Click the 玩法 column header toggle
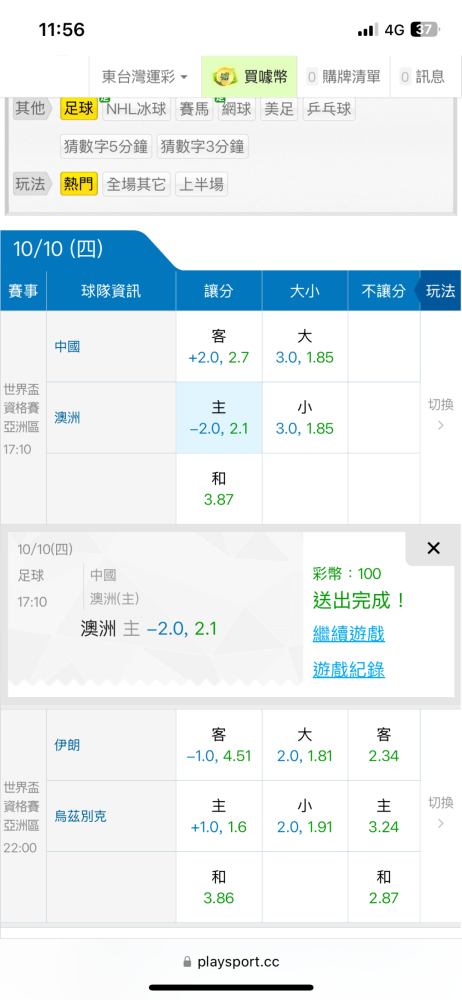The width and height of the screenshot is (462, 1000). pos(440,291)
